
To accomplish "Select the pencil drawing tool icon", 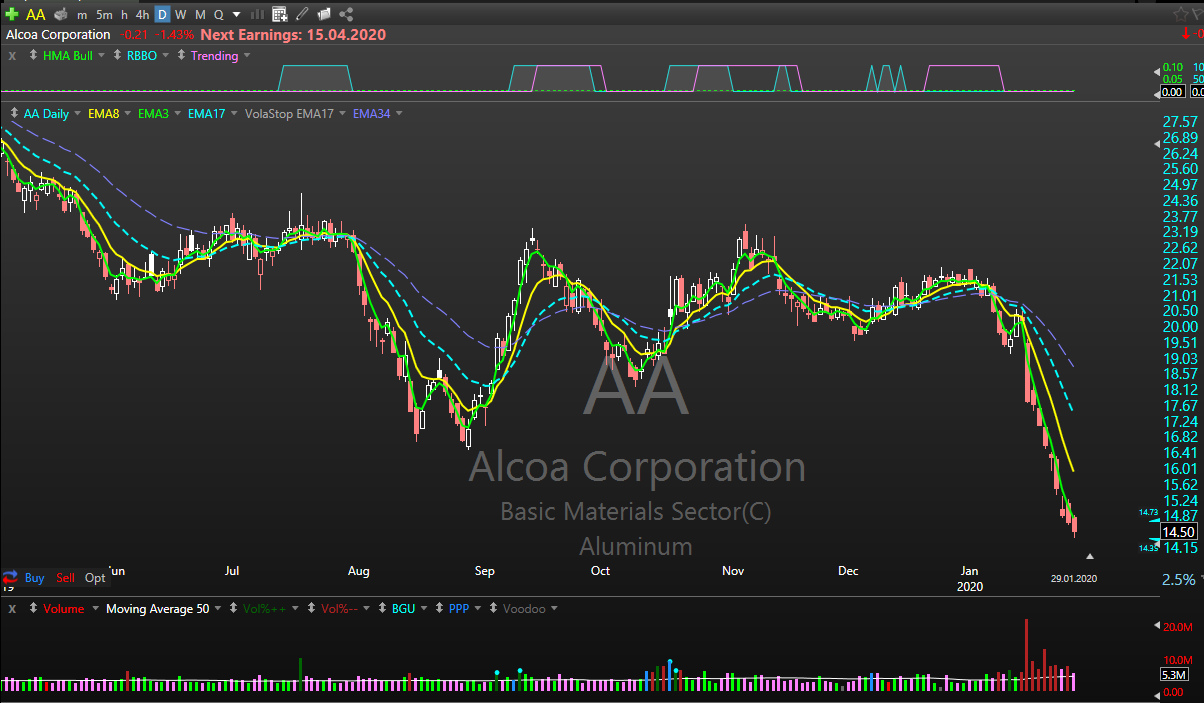I will click(x=302, y=14).
